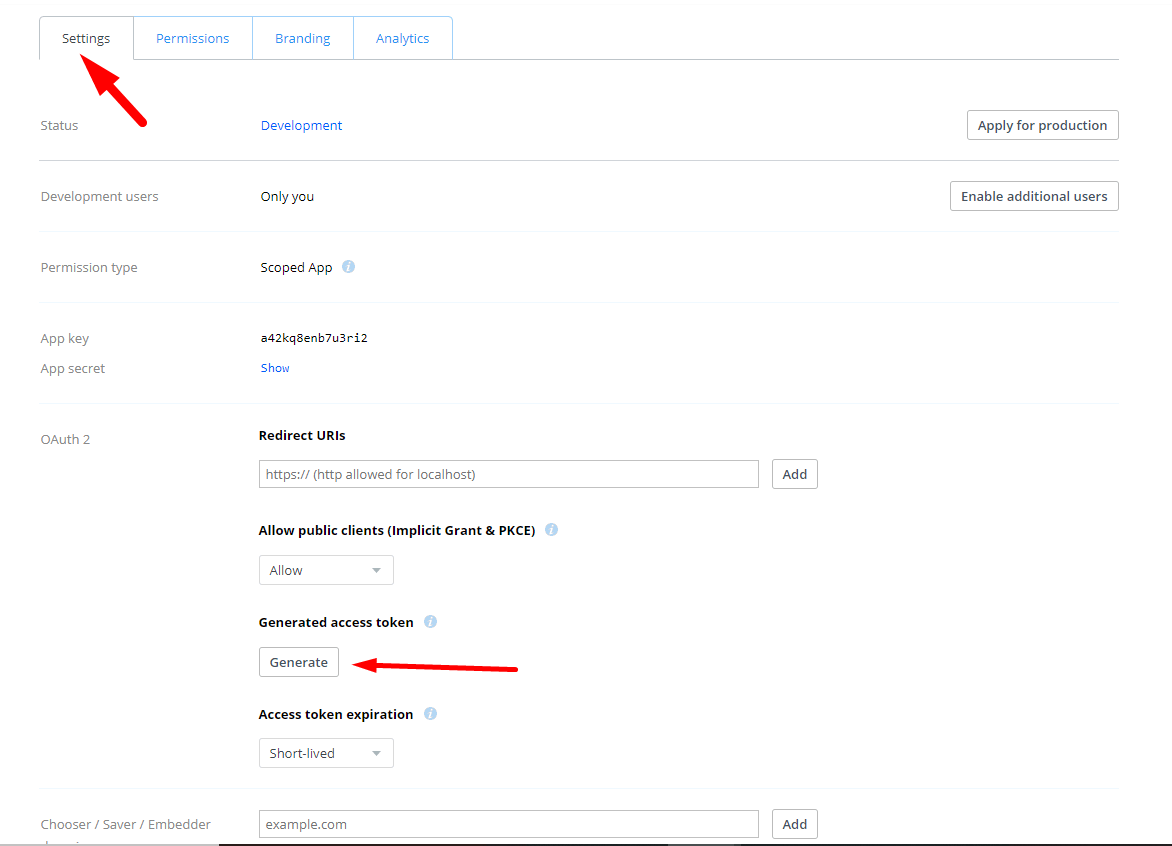The width and height of the screenshot is (1172, 846).
Task: Add the Chooser domain example.com
Action: [x=794, y=823]
